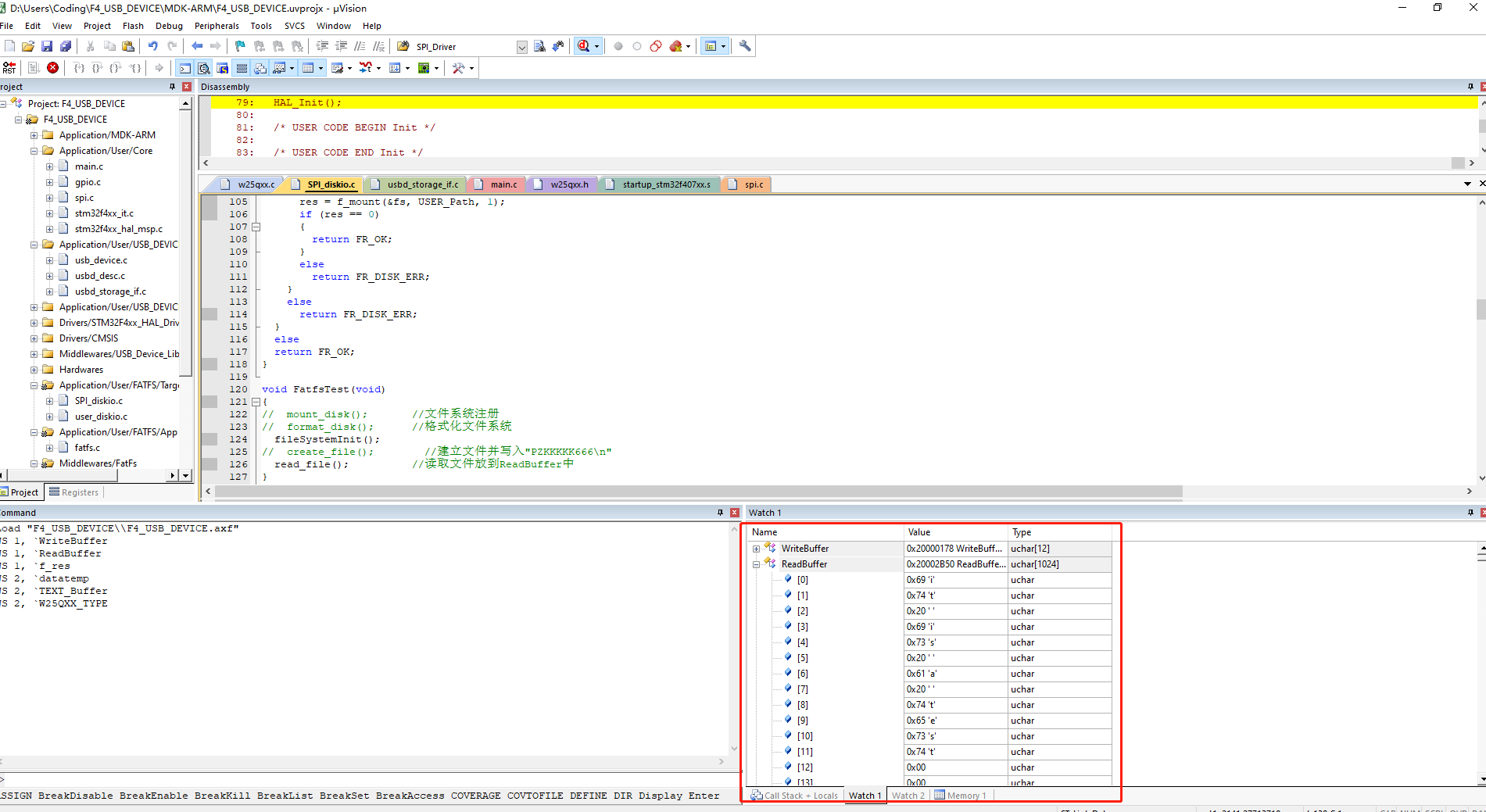Toggle the Registers window button
Image resolution: width=1486 pixels, height=812 pixels.
(x=242, y=68)
